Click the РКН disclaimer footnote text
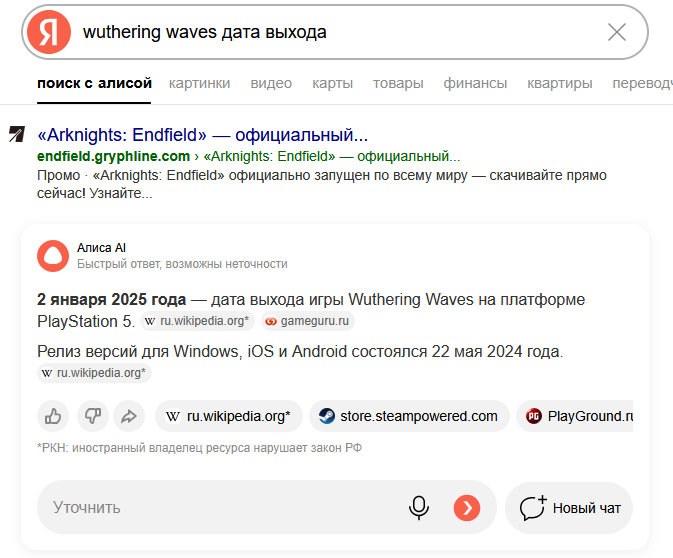Screen dimensions: 673x558 point(200,448)
